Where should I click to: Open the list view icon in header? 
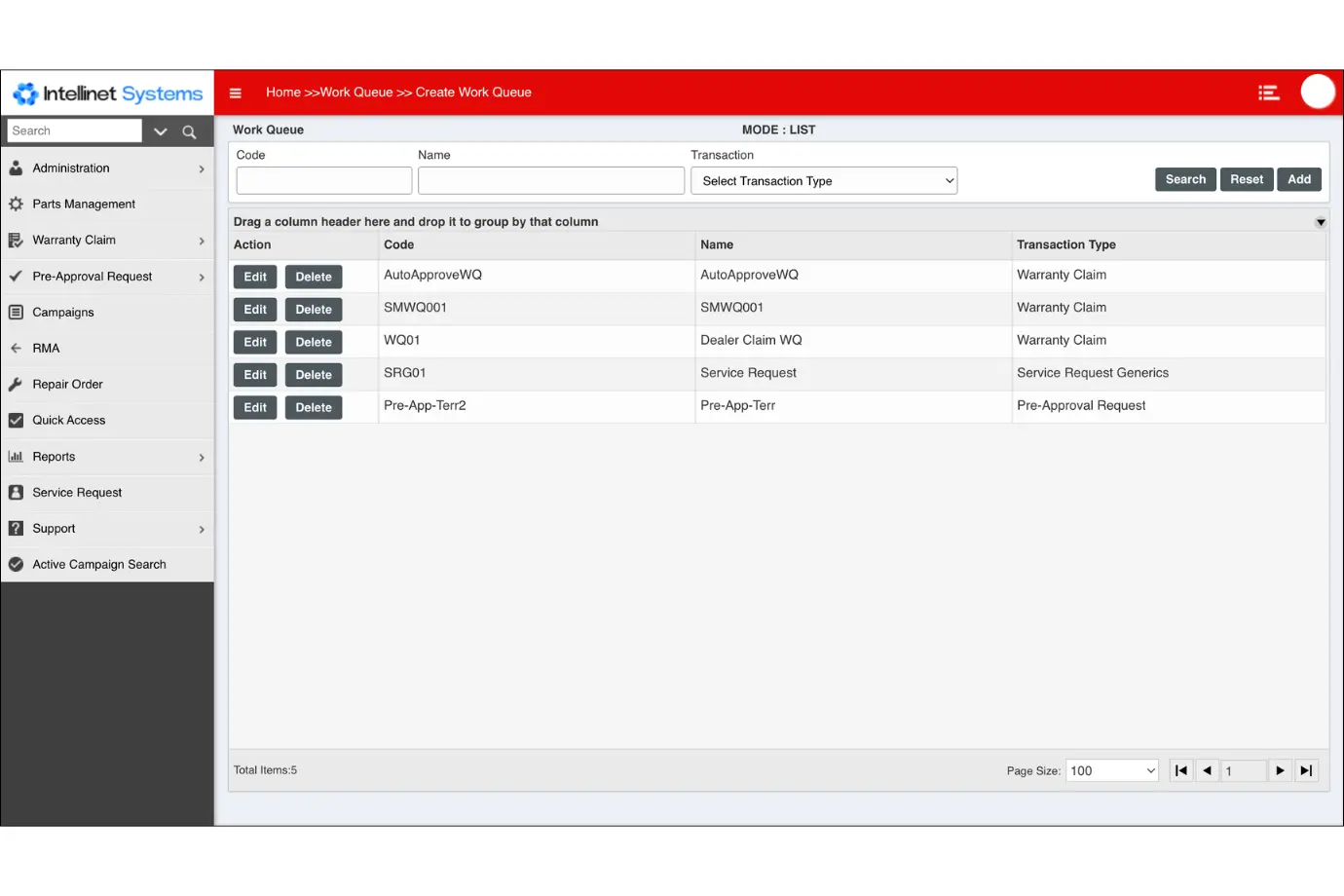[x=1268, y=93]
